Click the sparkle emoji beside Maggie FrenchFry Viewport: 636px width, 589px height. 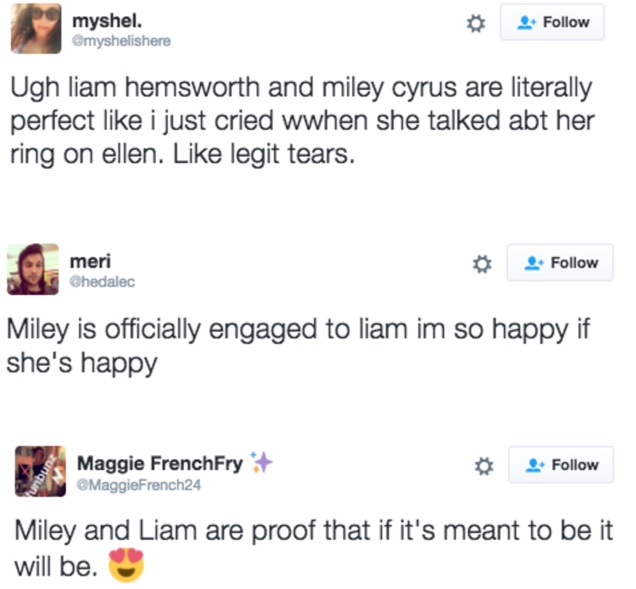coord(261,462)
